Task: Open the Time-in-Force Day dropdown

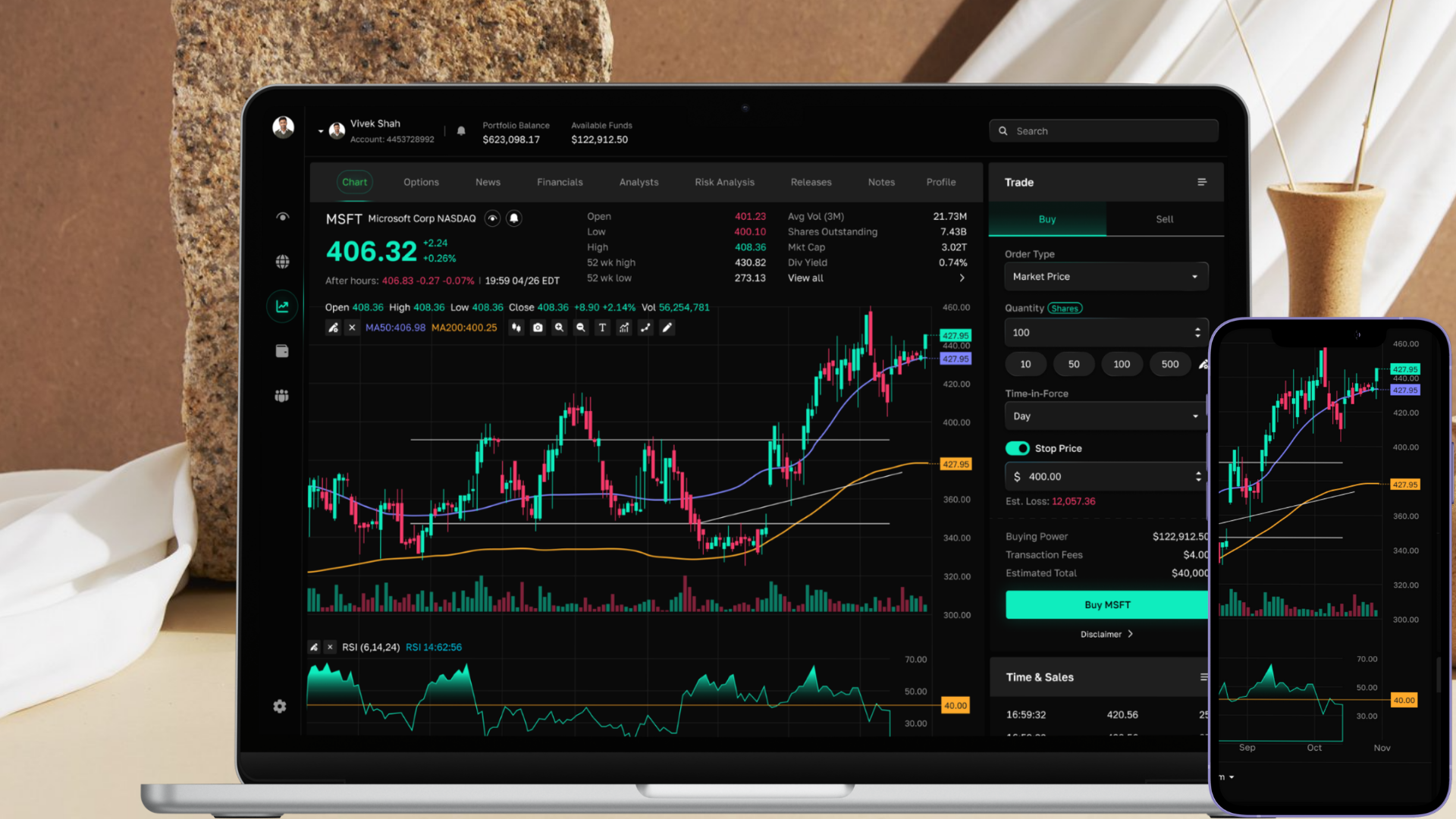Action: [x=1105, y=416]
